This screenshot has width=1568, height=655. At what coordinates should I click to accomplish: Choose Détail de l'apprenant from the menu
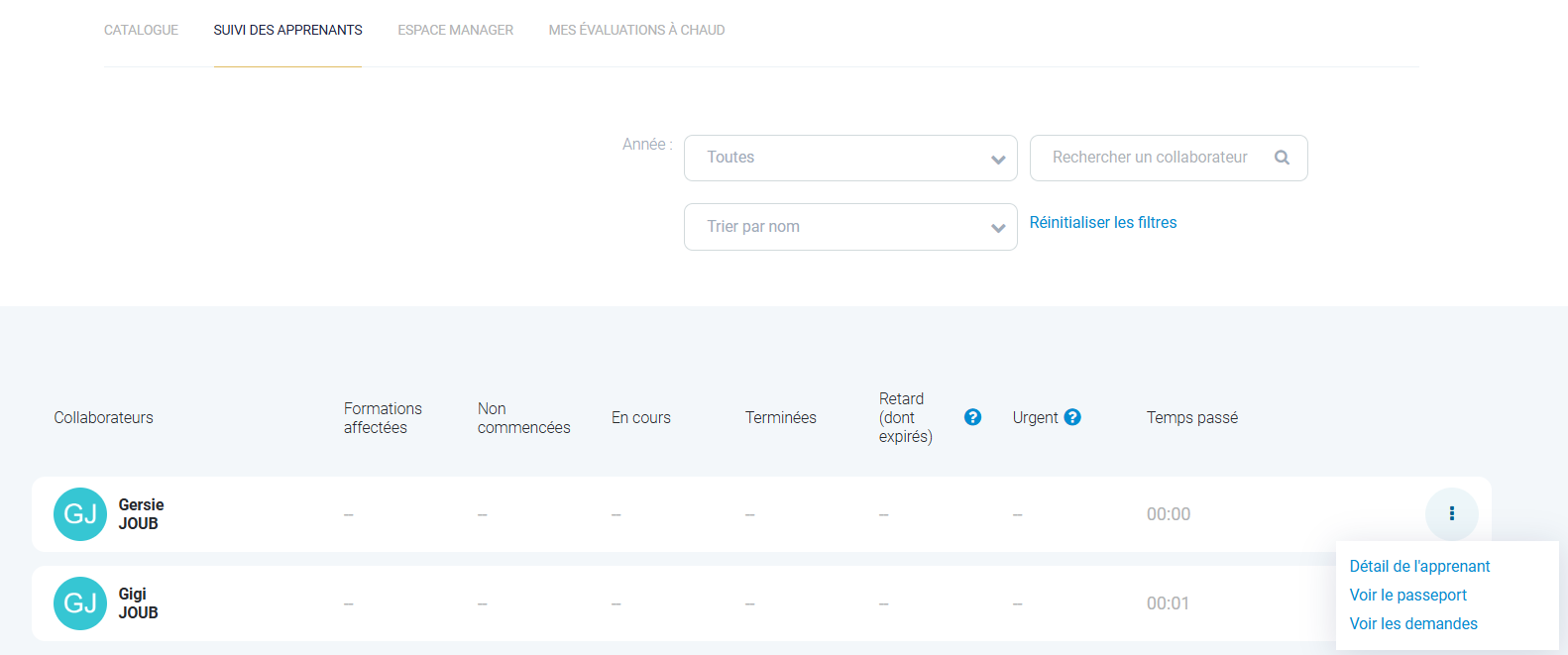(x=1419, y=566)
